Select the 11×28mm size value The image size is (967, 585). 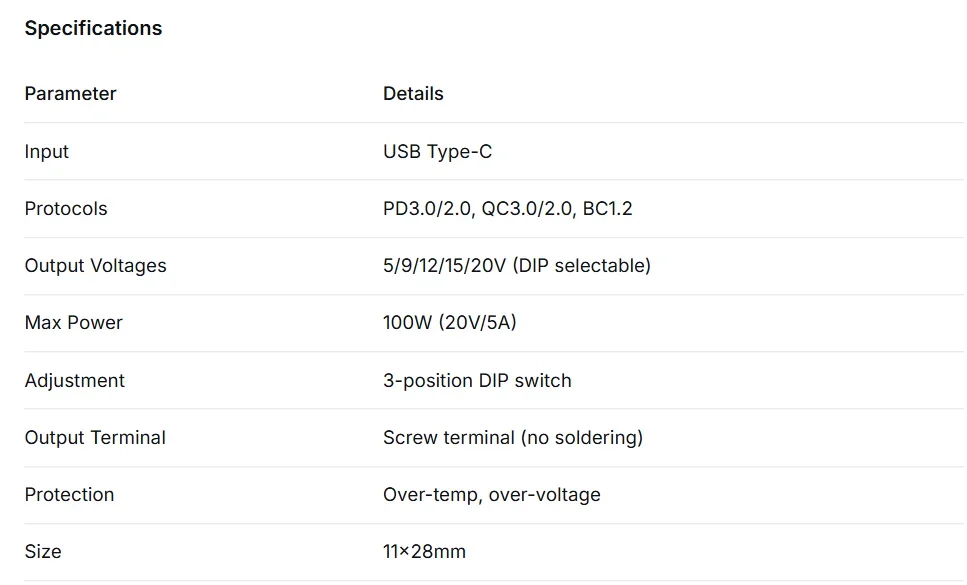[x=424, y=552]
